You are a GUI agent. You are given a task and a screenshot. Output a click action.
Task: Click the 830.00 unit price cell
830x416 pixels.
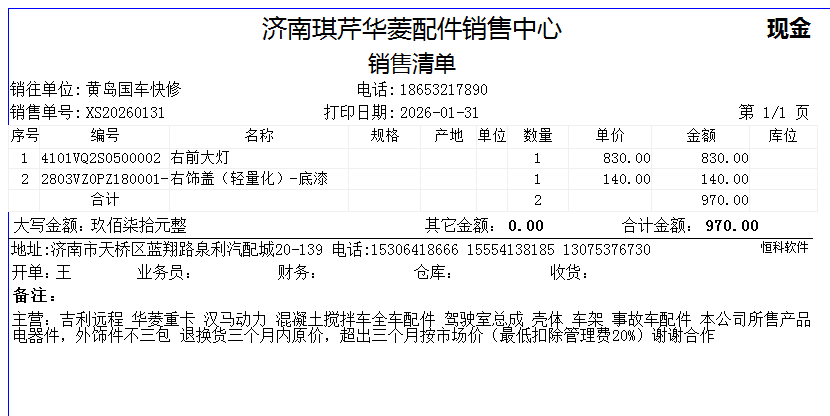627,158
